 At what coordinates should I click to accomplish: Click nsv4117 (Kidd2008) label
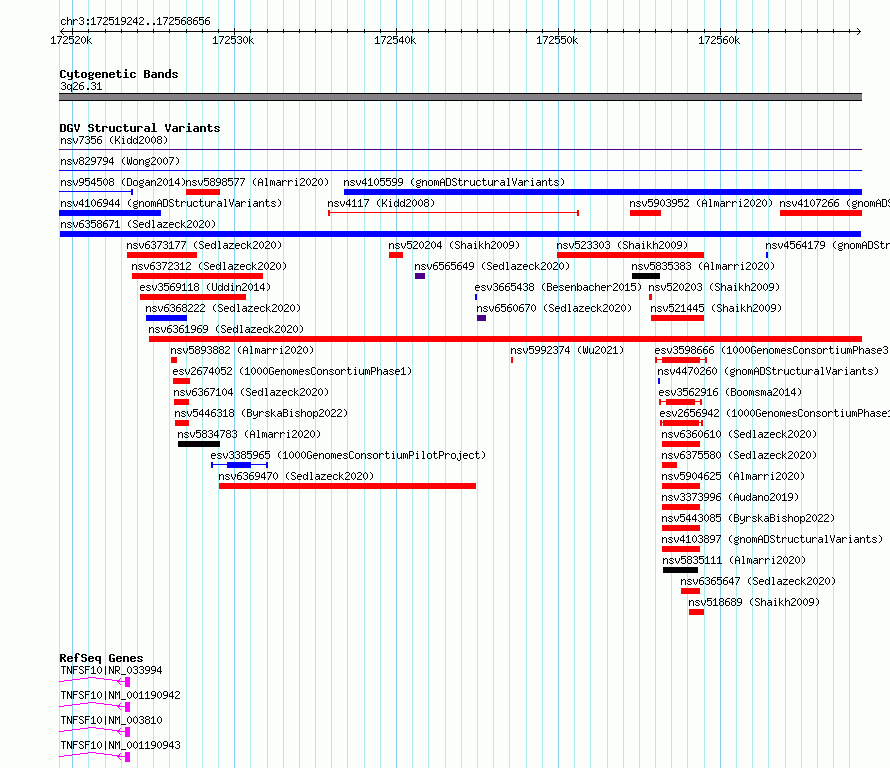381,203
